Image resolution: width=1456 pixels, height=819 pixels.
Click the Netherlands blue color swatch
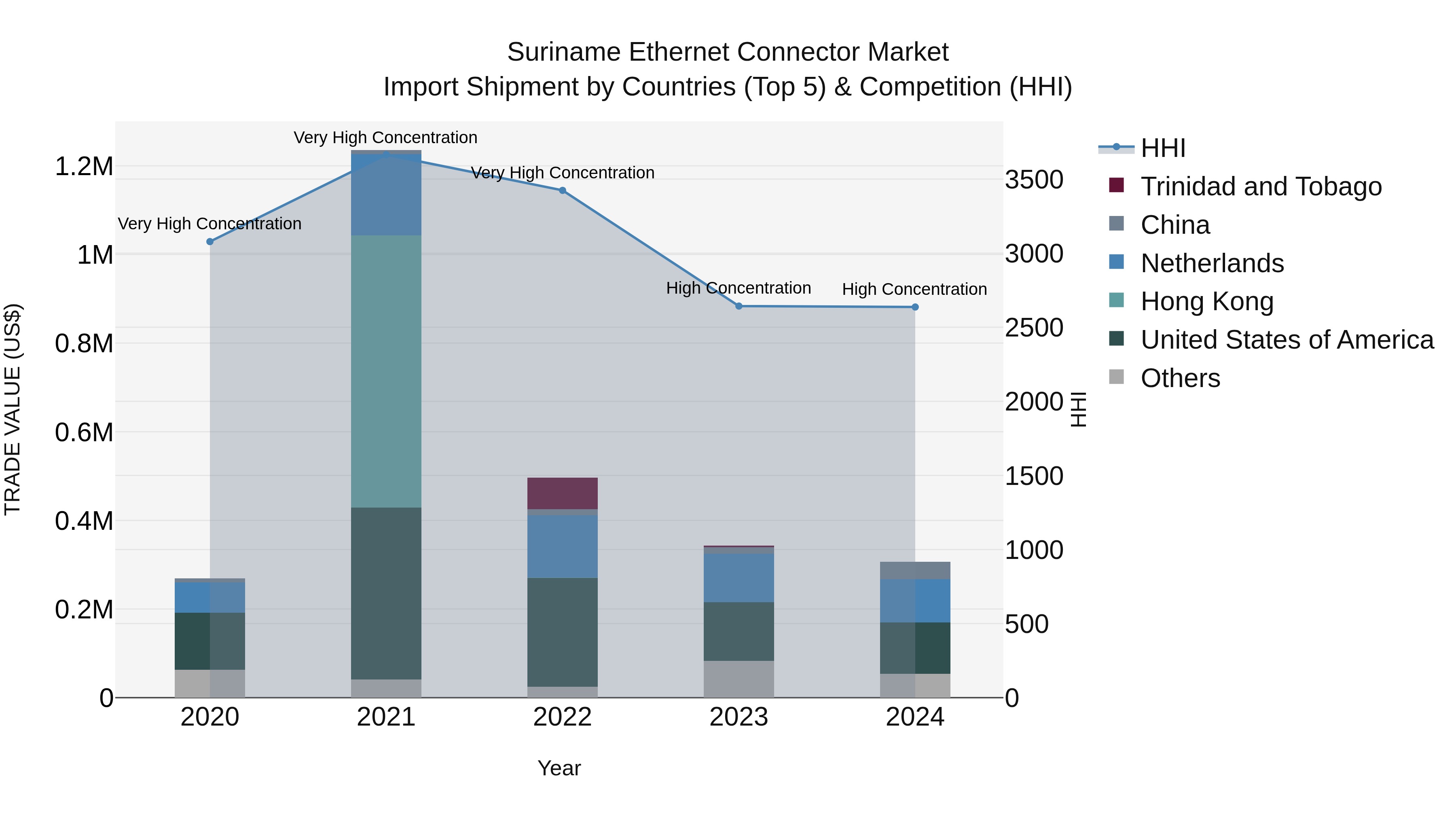[1116, 262]
